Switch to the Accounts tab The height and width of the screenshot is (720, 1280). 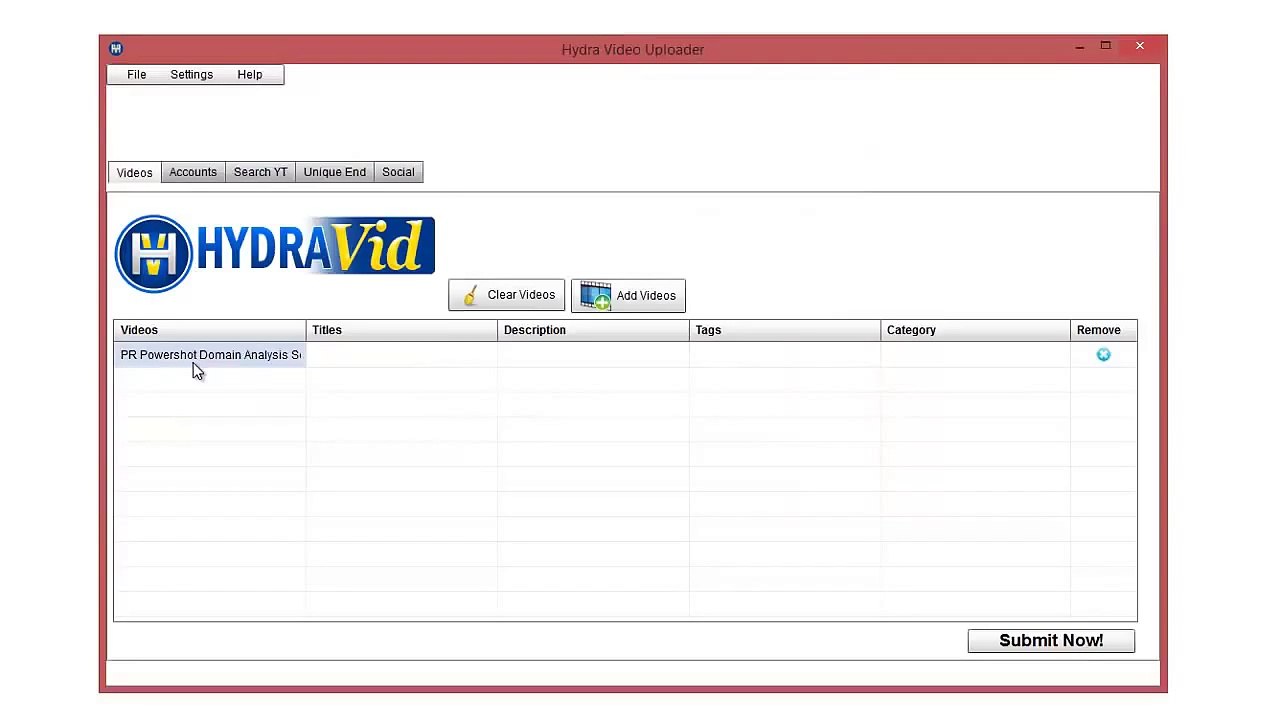(x=193, y=172)
